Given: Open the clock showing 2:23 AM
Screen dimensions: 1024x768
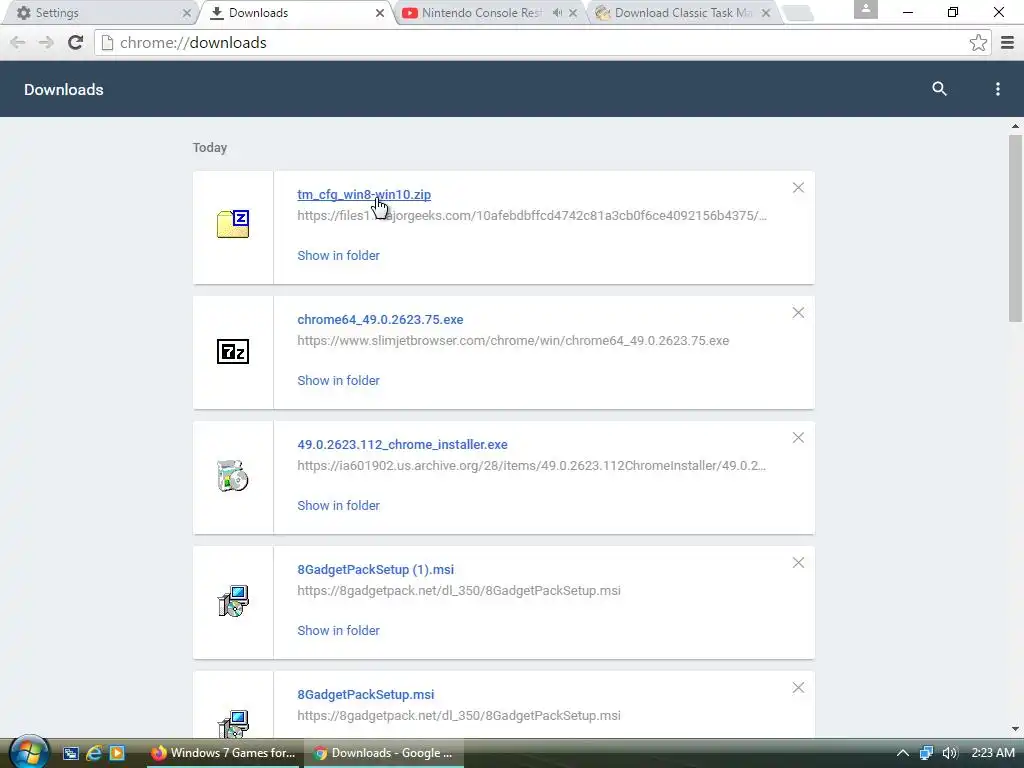Looking at the screenshot, I should [993, 753].
